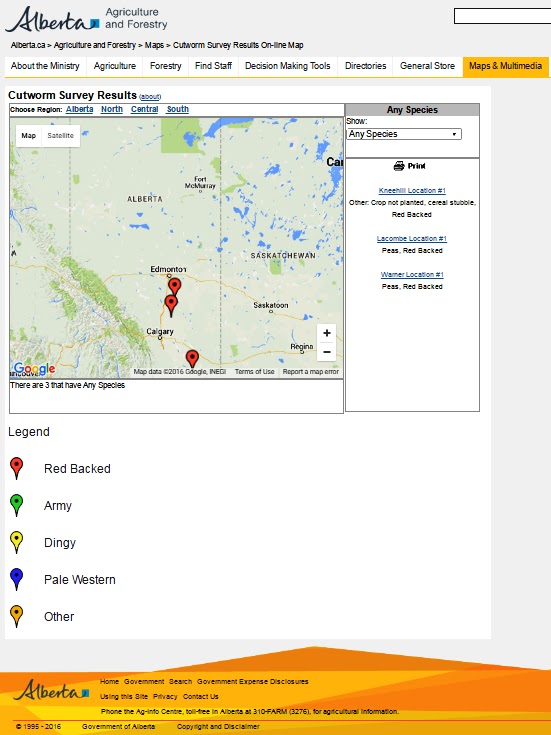Click the search input field at top
The image size is (551, 735).
[x=502, y=16]
